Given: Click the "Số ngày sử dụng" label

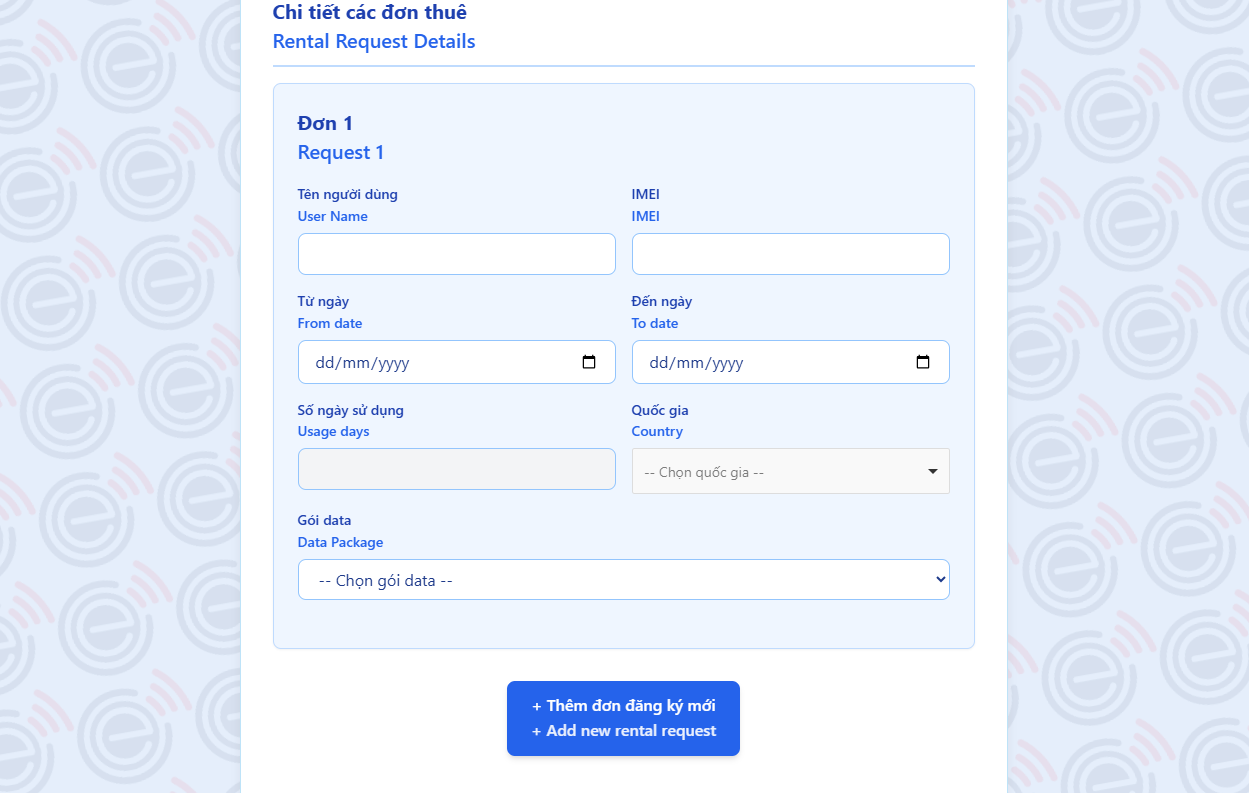Looking at the screenshot, I should (x=350, y=410).
